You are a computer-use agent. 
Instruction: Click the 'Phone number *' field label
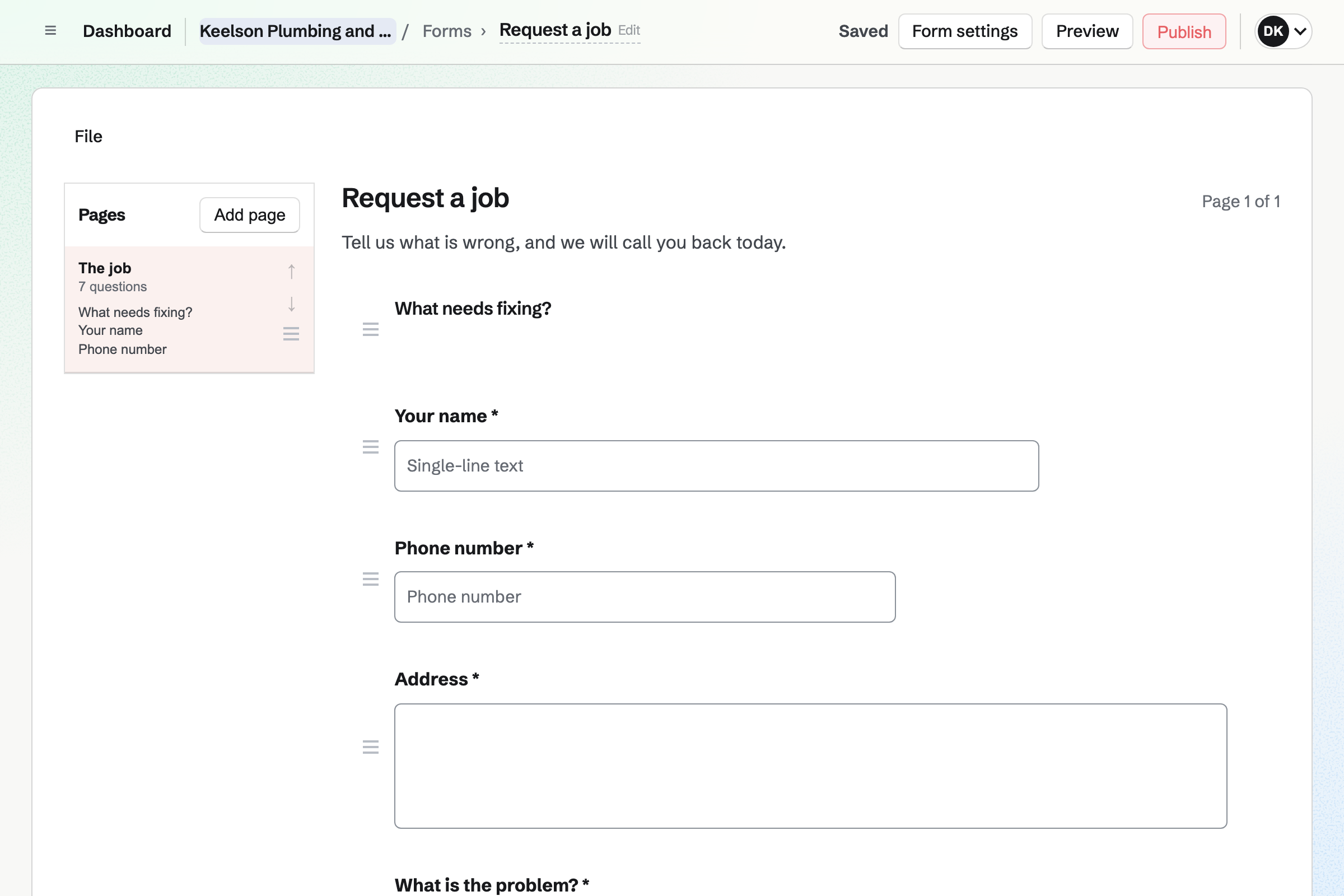464,548
